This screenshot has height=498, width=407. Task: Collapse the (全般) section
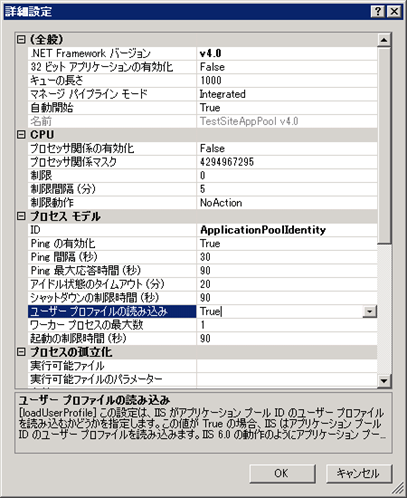(x=21, y=40)
